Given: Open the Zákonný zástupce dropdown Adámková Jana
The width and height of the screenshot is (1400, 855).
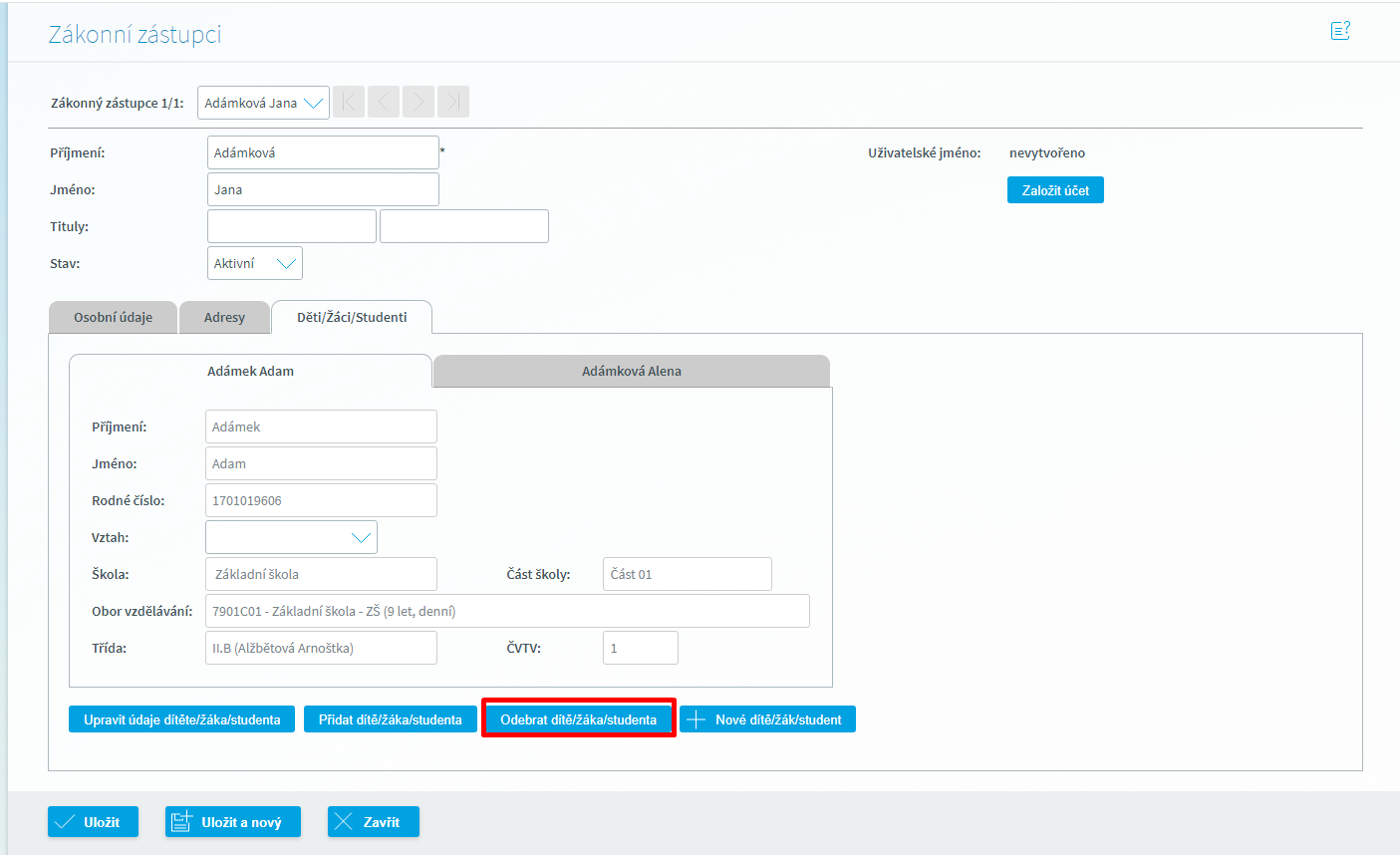Looking at the screenshot, I should point(263,103).
